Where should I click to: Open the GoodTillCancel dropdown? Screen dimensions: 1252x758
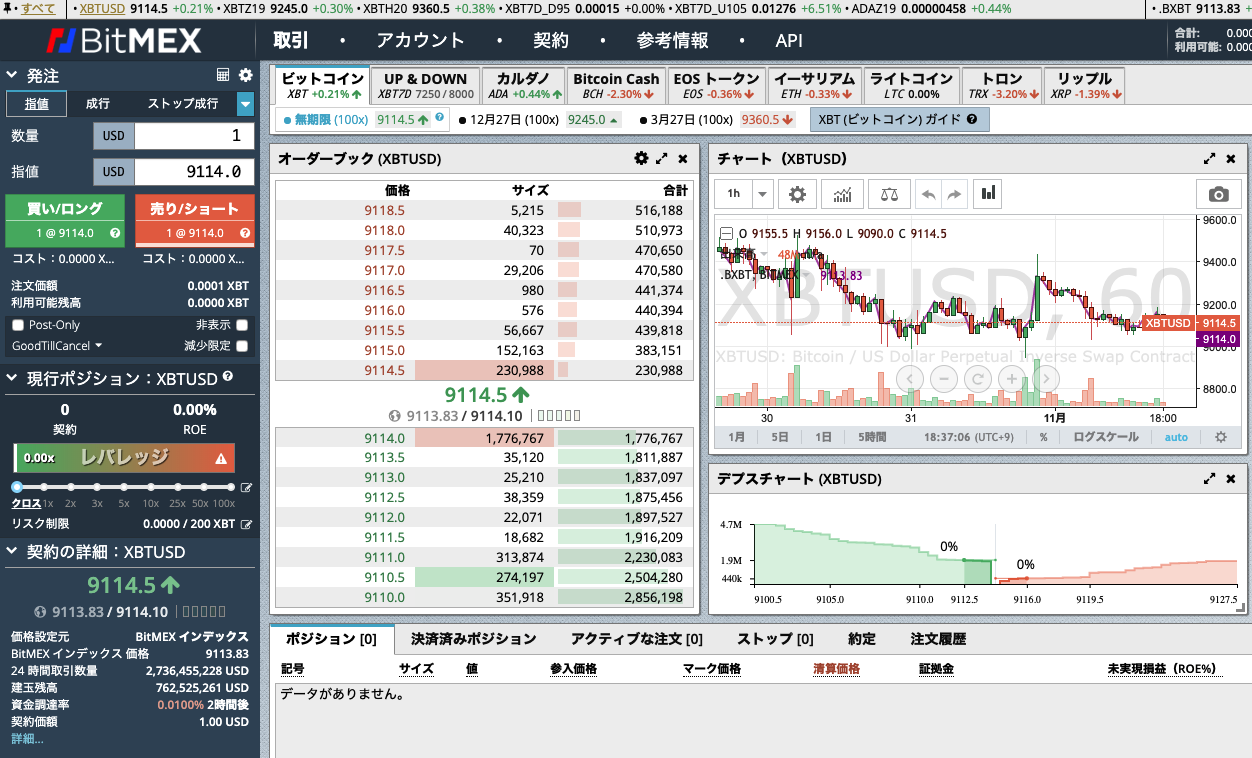[57, 346]
